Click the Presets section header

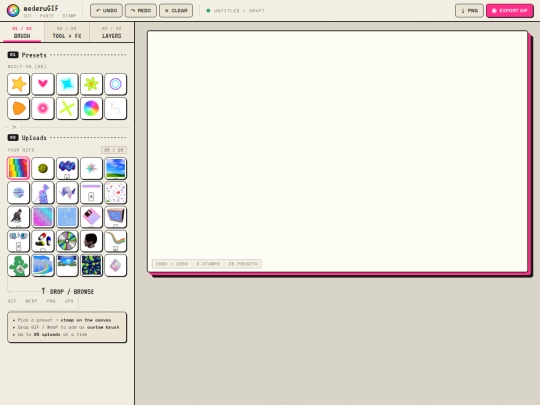coord(67,55)
